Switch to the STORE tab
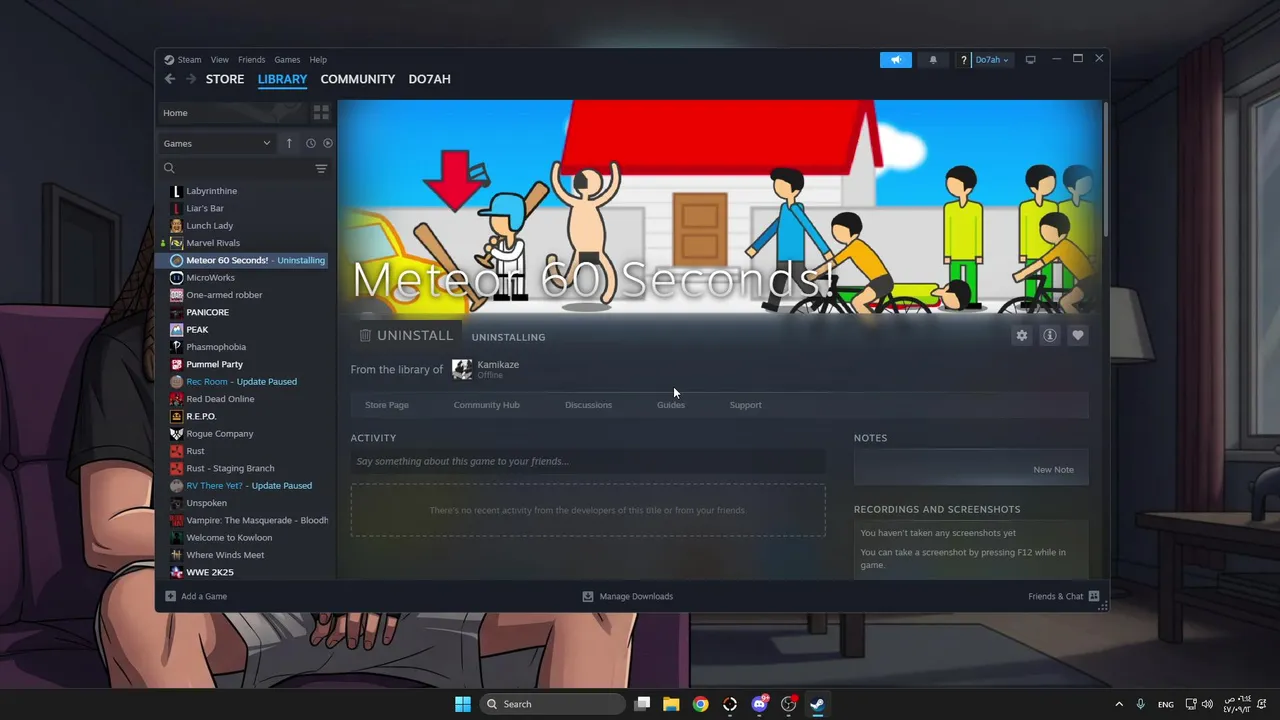The image size is (1280, 720). tap(225, 79)
